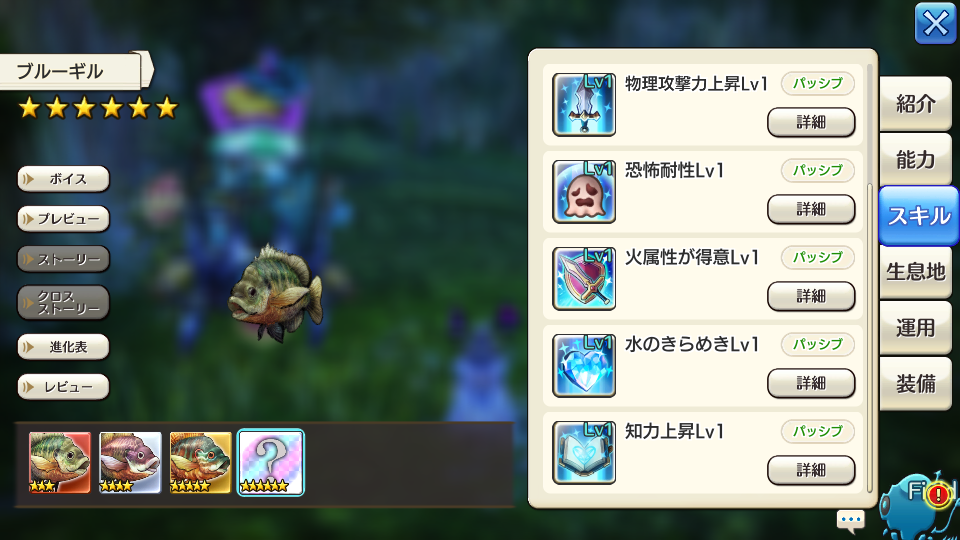The width and height of the screenshot is (960, 540).
Task: Tap the 物理攻撃力上昇 sword skill icon
Action: click(x=583, y=105)
